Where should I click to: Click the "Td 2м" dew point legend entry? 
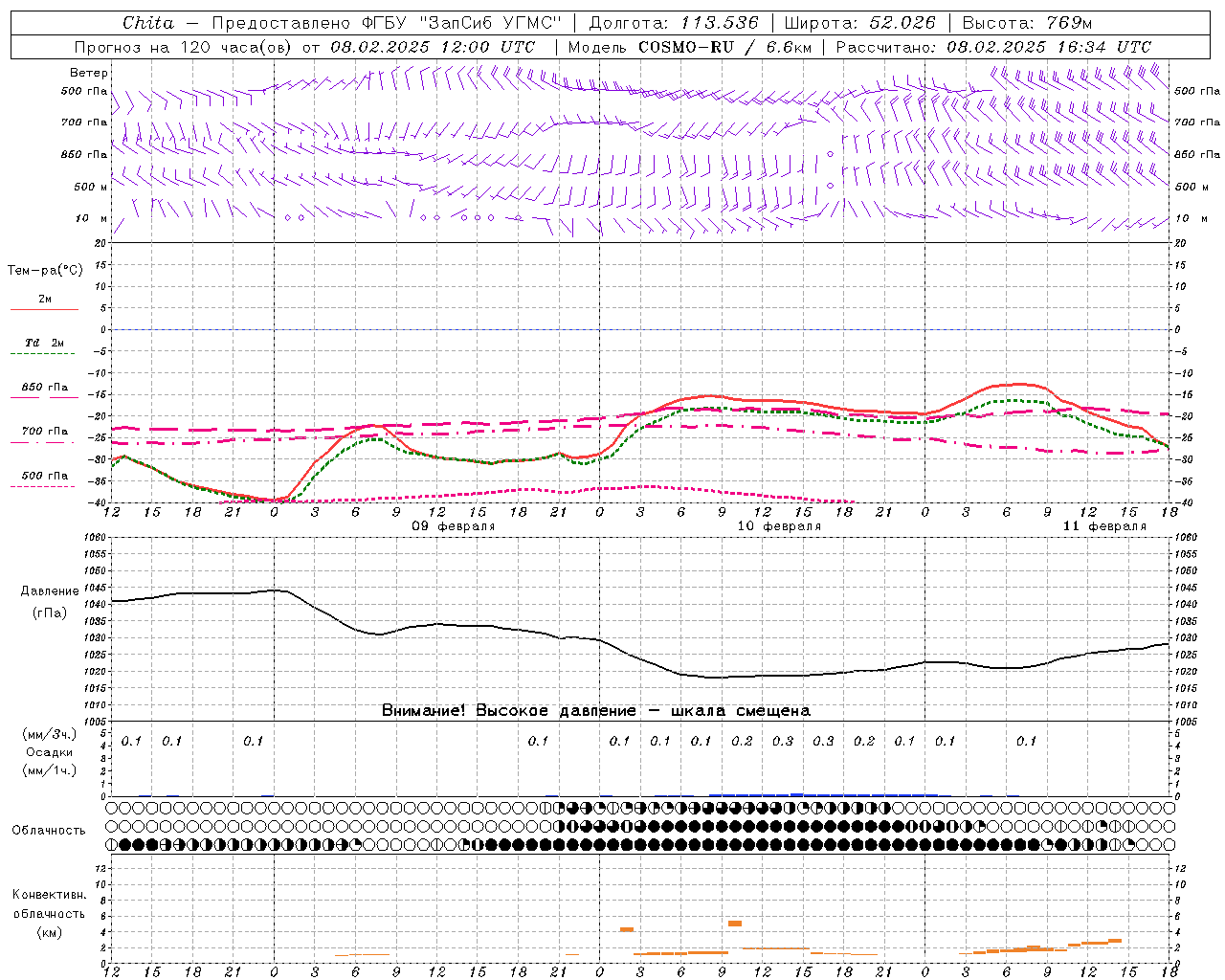pos(44,343)
